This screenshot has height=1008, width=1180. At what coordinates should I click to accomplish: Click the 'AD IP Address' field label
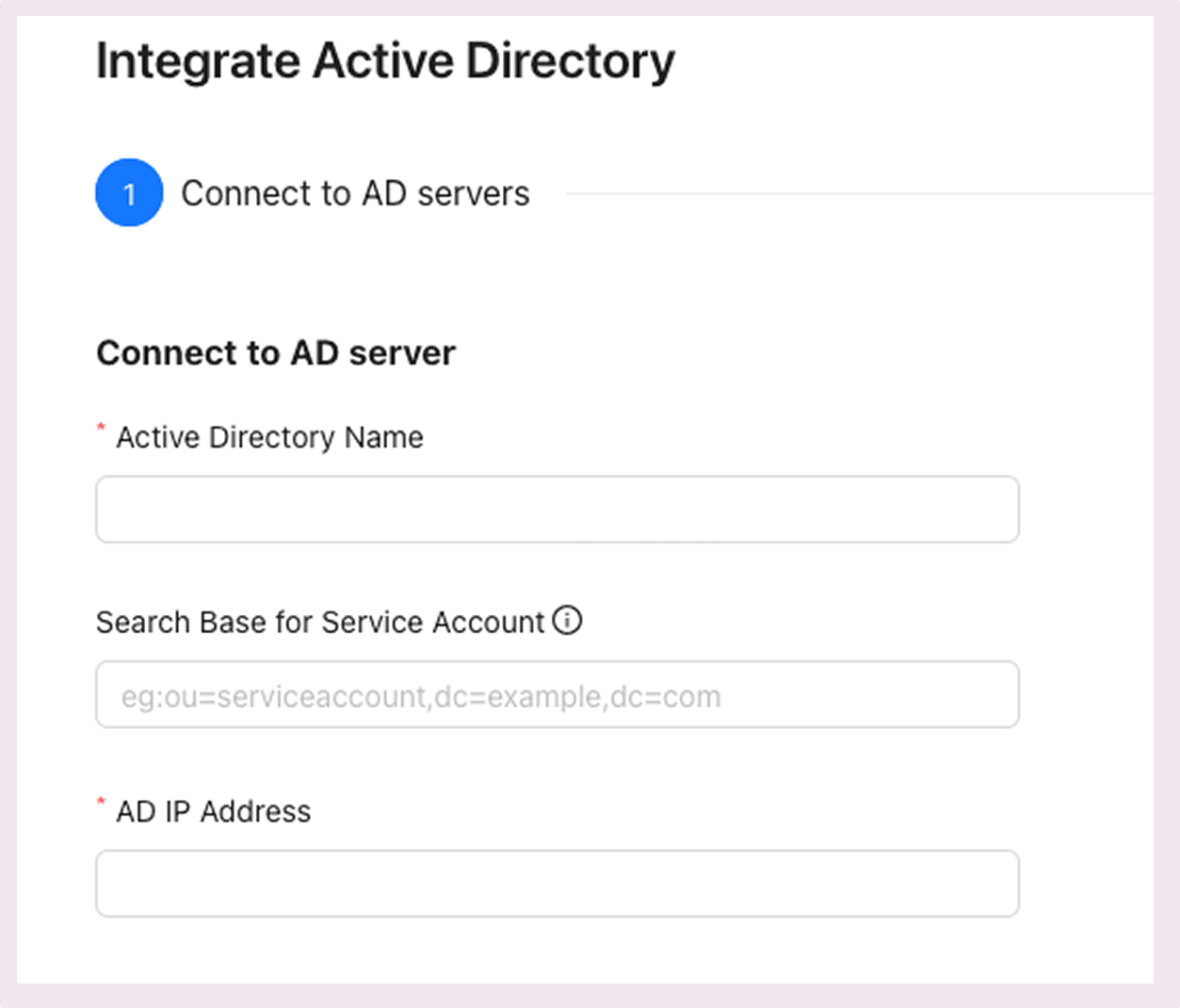click(213, 811)
